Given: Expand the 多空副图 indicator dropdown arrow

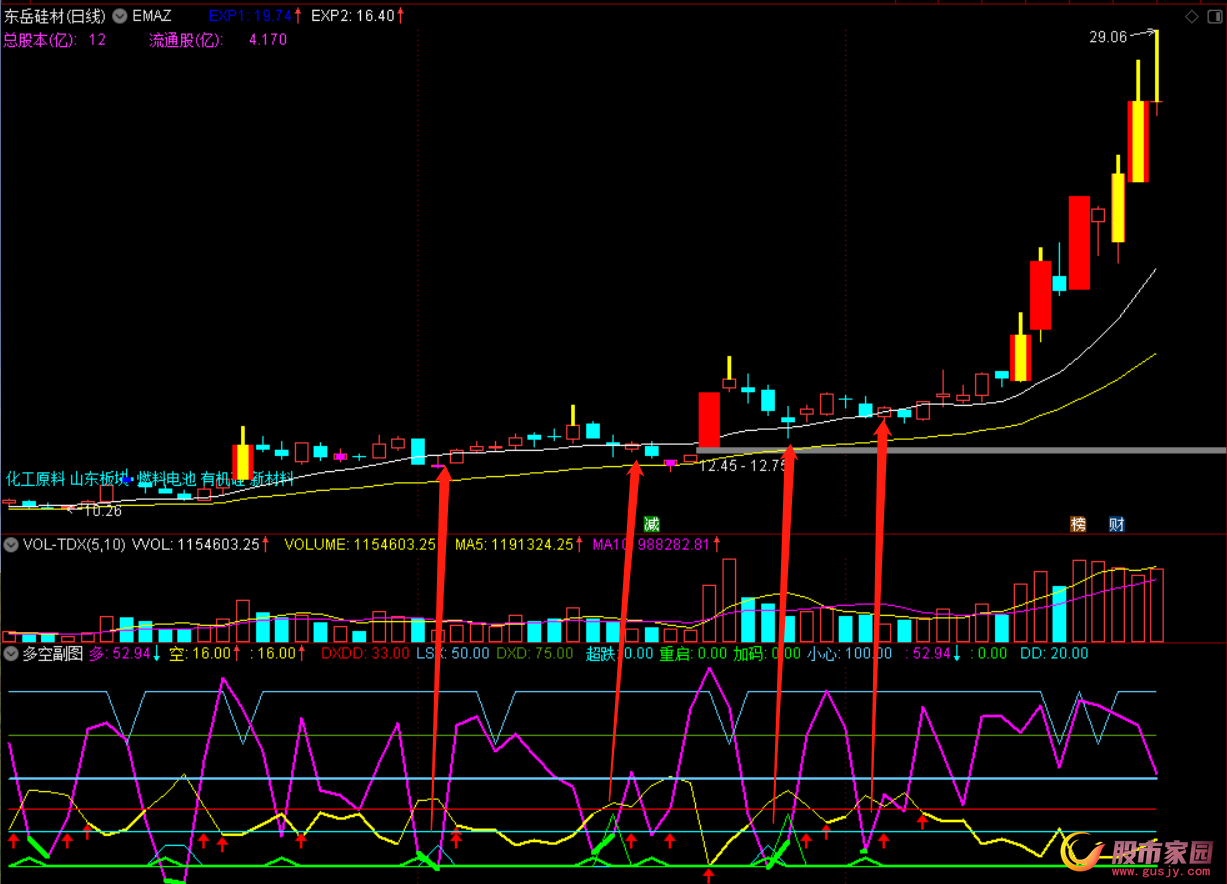Looking at the screenshot, I should 11,654.
